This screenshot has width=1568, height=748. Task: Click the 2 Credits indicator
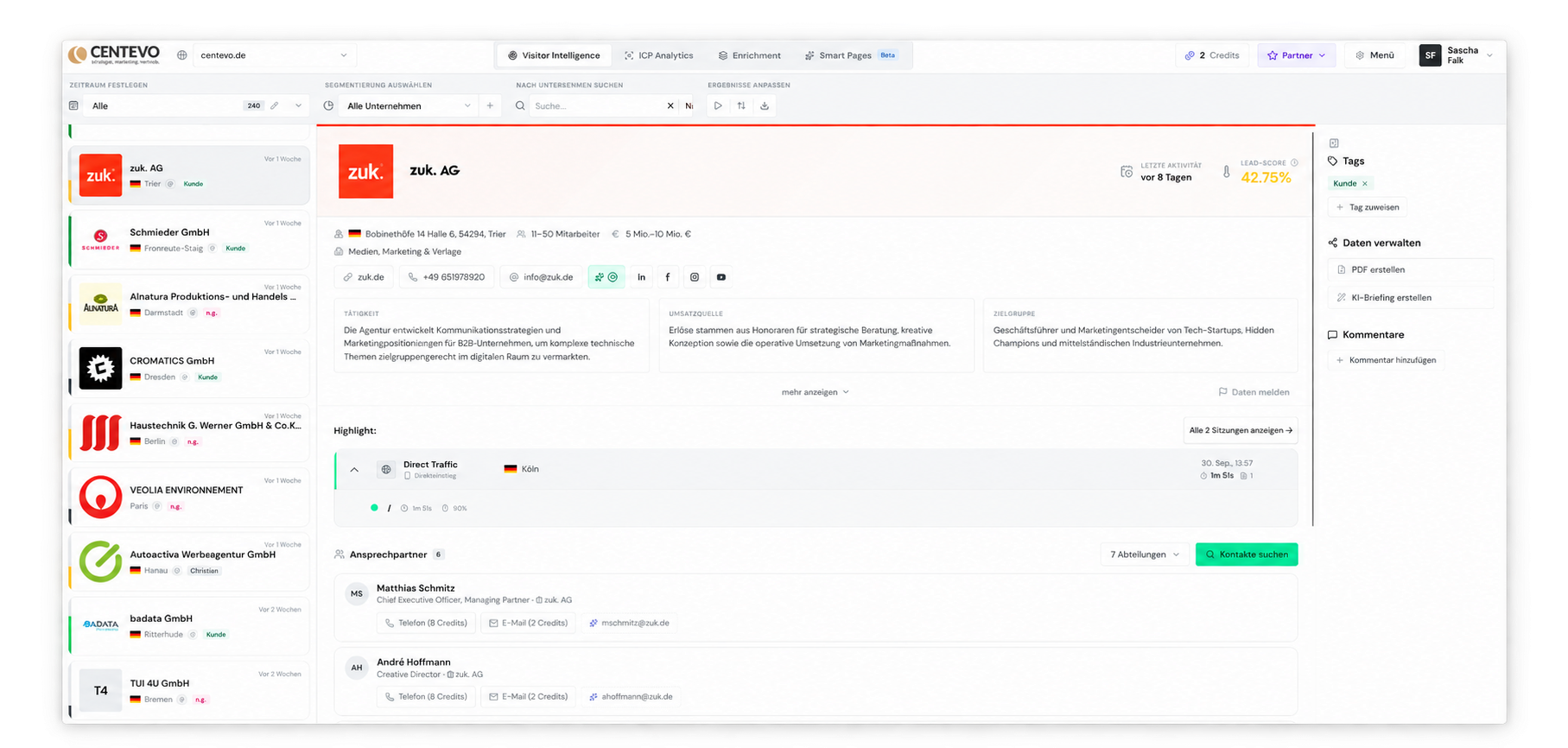[x=1212, y=55]
